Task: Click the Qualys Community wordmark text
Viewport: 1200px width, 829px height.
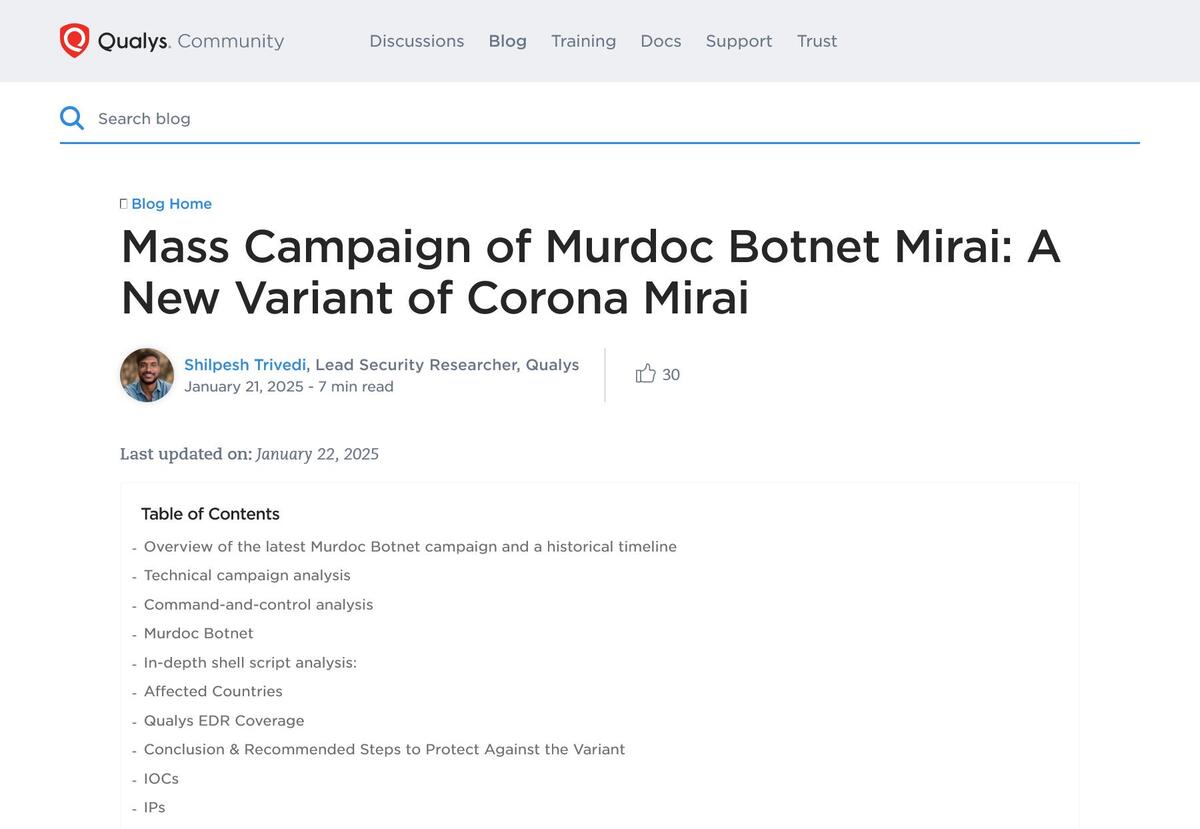Action: coord(191,41)
